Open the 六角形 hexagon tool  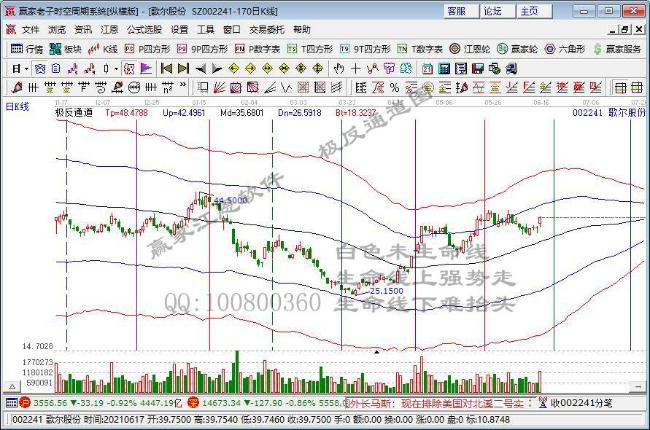click(564, 49)
